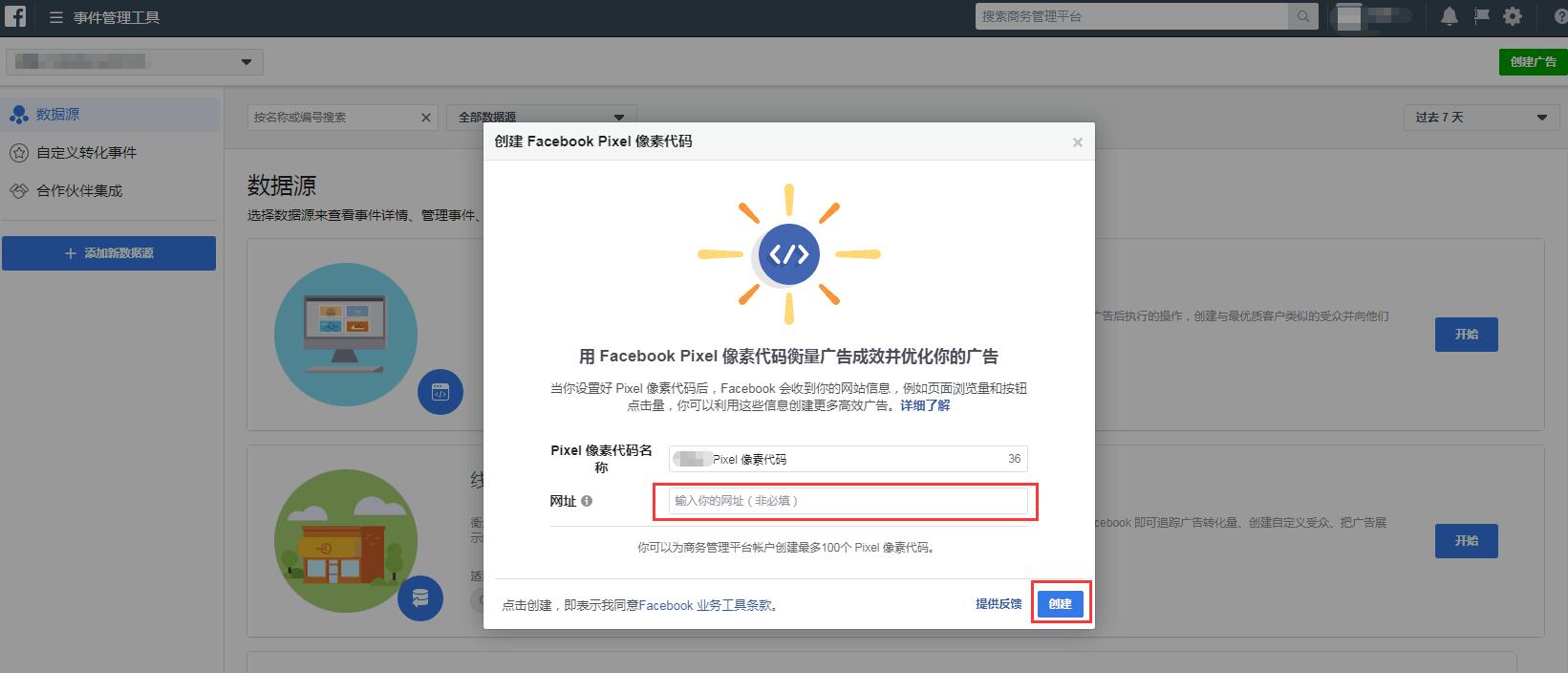Click the green 创建广告 button
Image resolution: width=1568 pixels, height=673 pixels.
[1533, 62]
